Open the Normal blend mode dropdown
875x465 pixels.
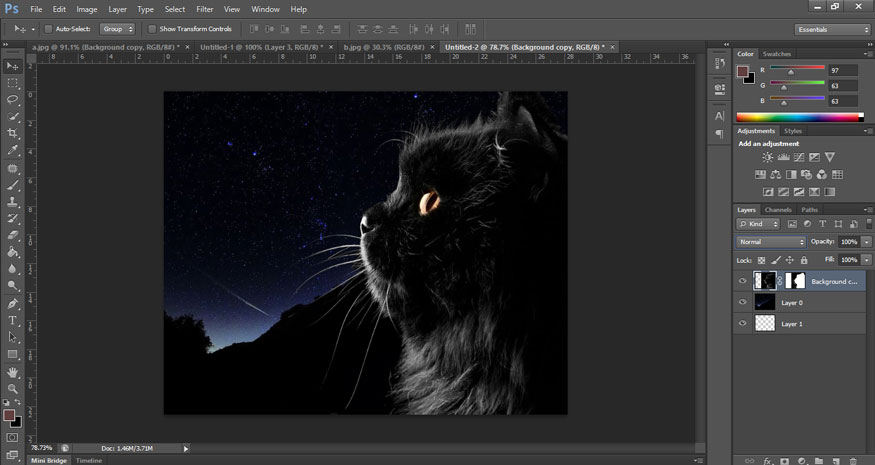pos(771,242)
